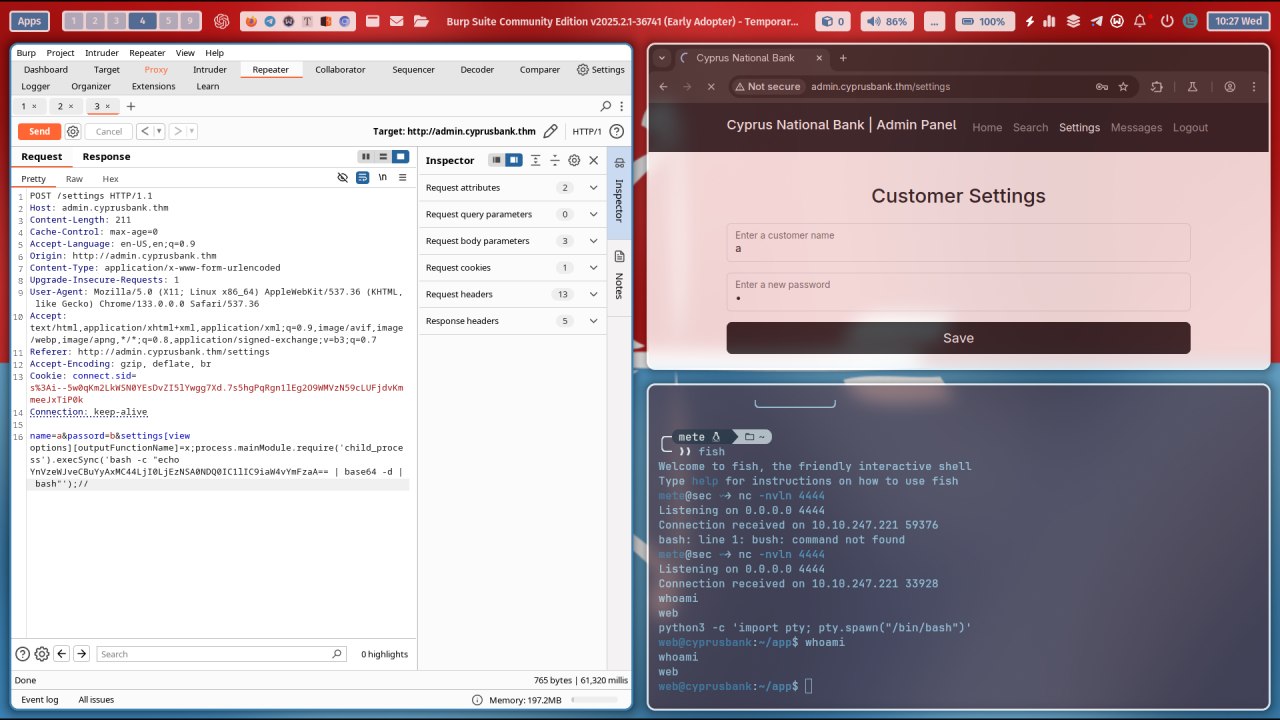Click Messages link in admin panel
1280x720 pixels.
tap(1136, 127)
